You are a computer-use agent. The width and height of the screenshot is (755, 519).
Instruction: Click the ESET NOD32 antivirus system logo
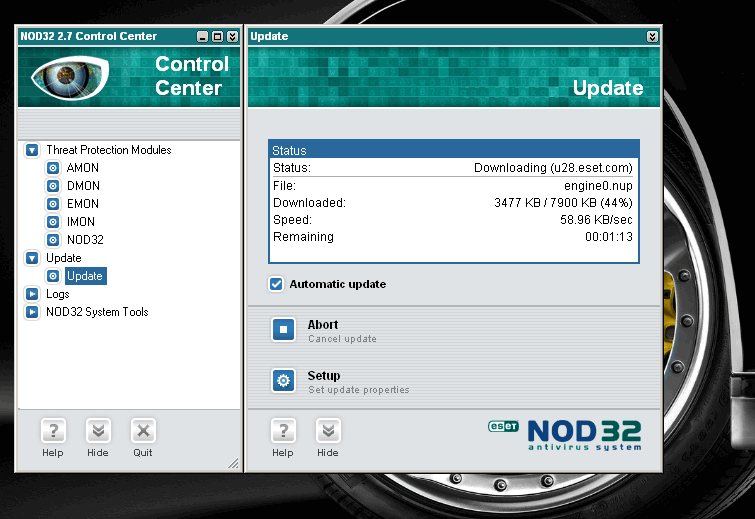pyautogui.click(x=565, y=435)
